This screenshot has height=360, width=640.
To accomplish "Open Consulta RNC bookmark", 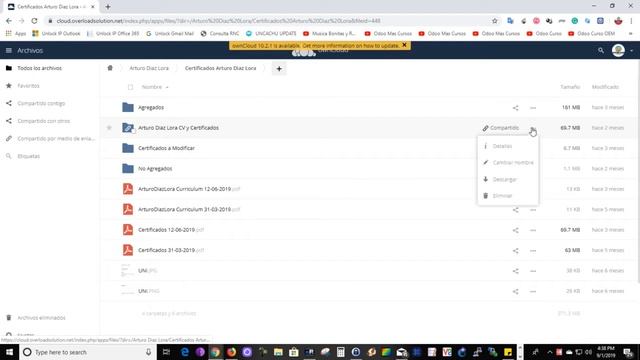I will click(x=220, y=33).
